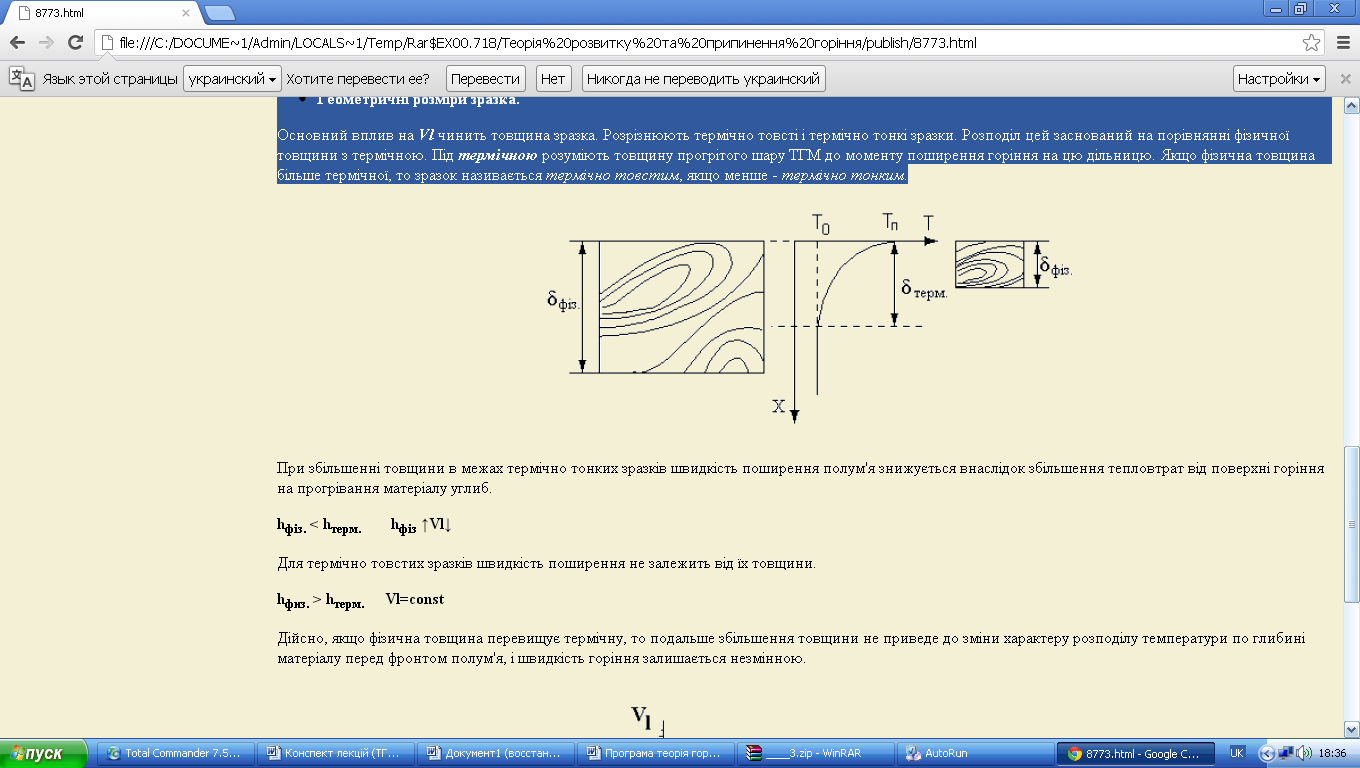Click the text 'Vl=const'
The height and width of the screenshot is (768, 1360).
pyautogui.click(x=414, y=599)
